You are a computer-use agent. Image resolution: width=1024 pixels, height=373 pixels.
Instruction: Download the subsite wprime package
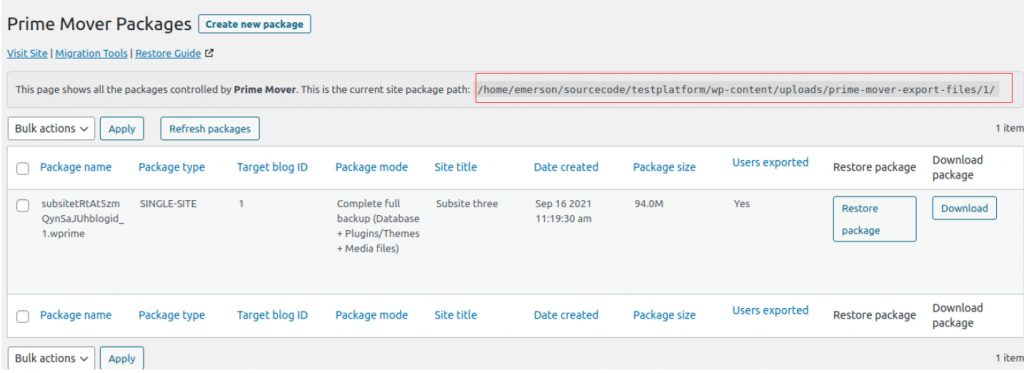pyautogui.click(x=964, y=208)
